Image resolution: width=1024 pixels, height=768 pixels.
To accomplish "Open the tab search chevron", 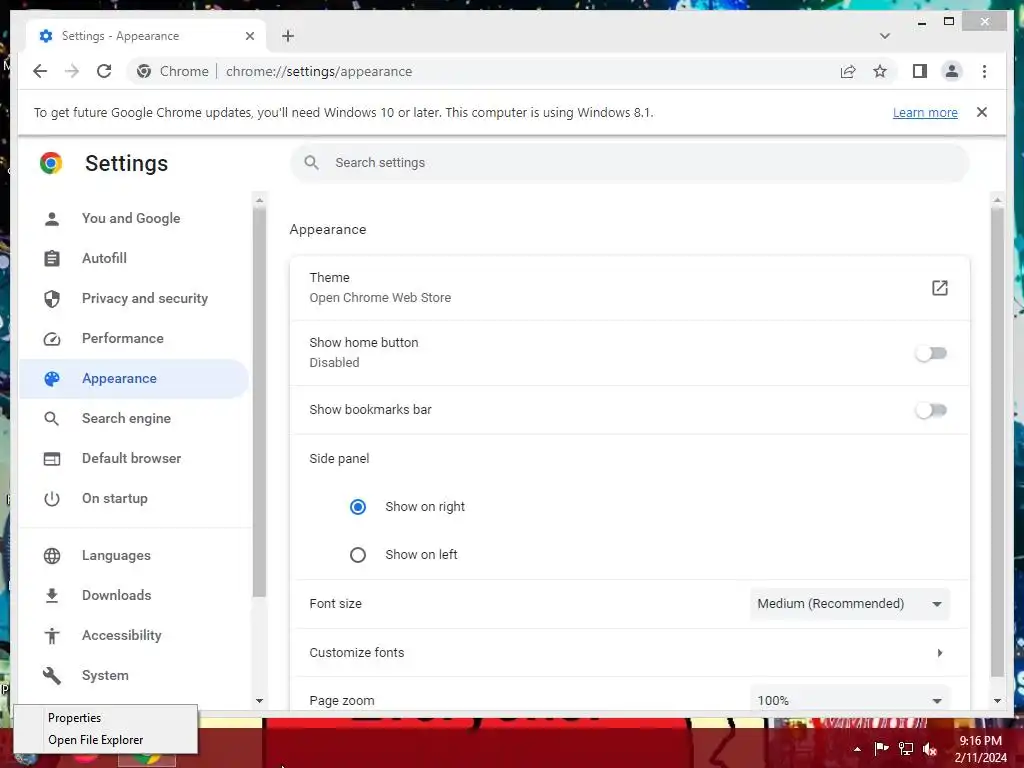I will [x=884, y=36].
